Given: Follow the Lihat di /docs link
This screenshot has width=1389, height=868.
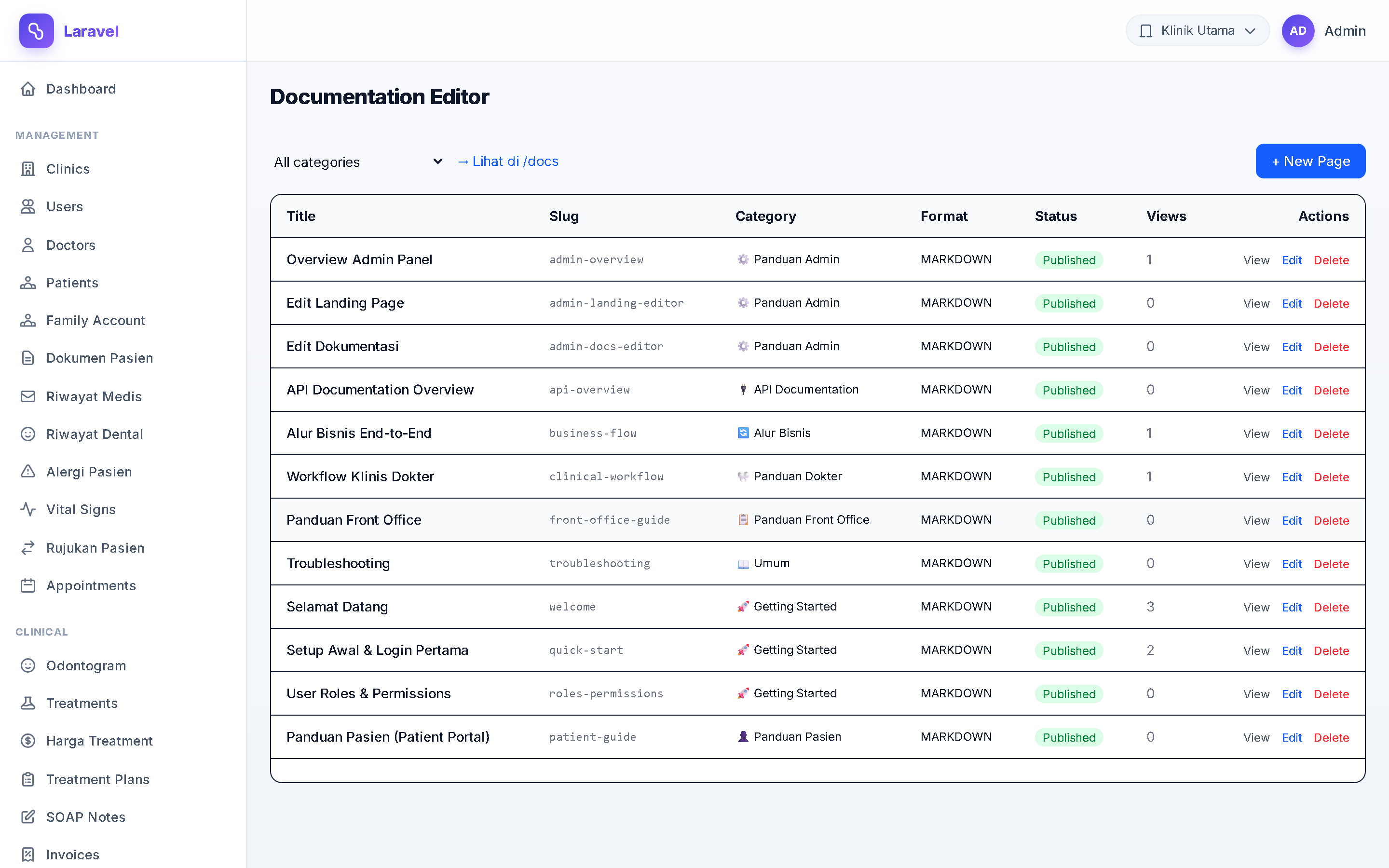Looking at the screenshot, I should click(x=508, y=162).
